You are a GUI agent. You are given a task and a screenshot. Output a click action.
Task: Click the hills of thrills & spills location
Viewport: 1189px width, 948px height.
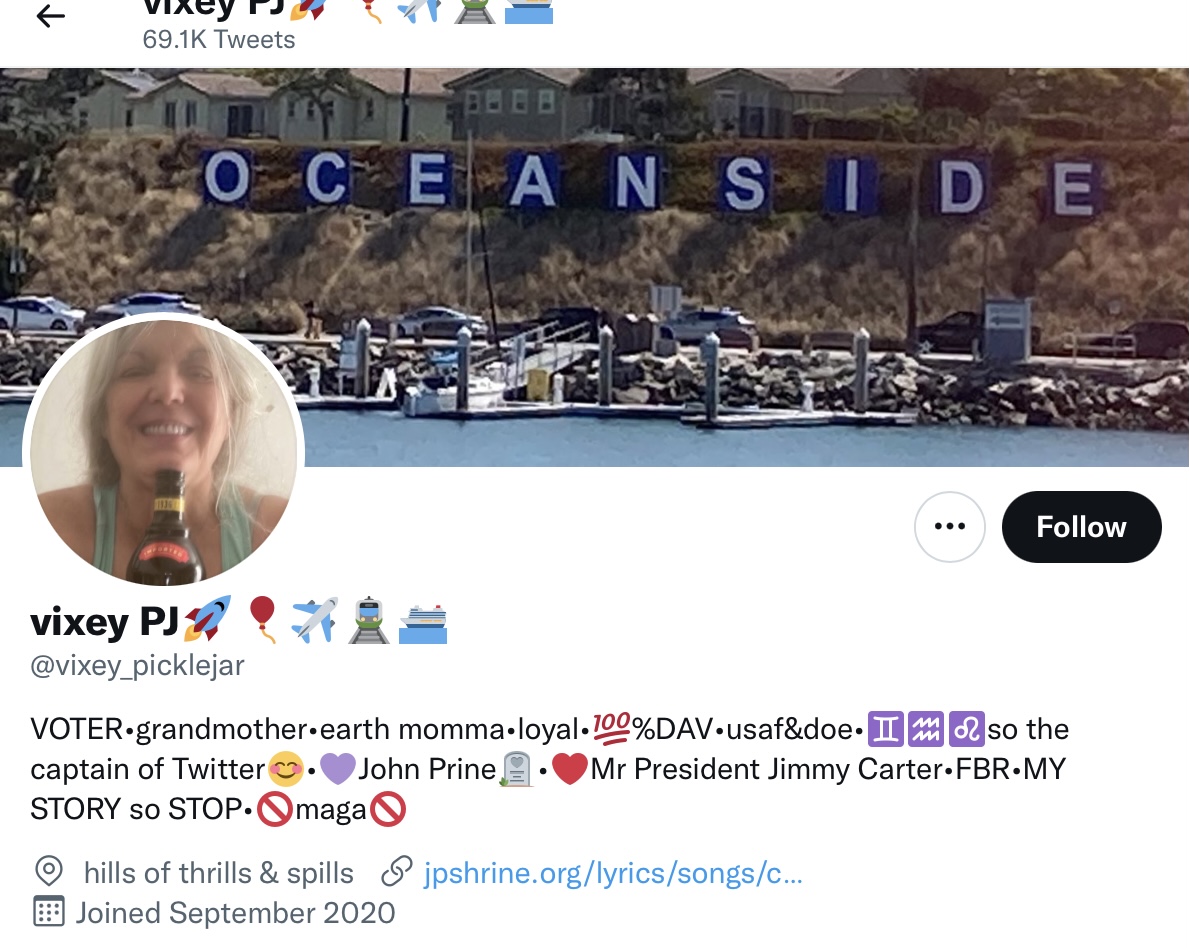point(219,873)
